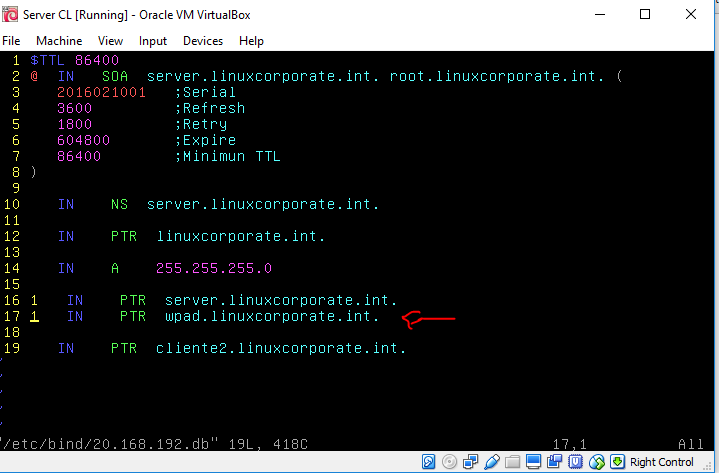
Task: Click the CPU virtualization features icon
Action: (575, 462)
